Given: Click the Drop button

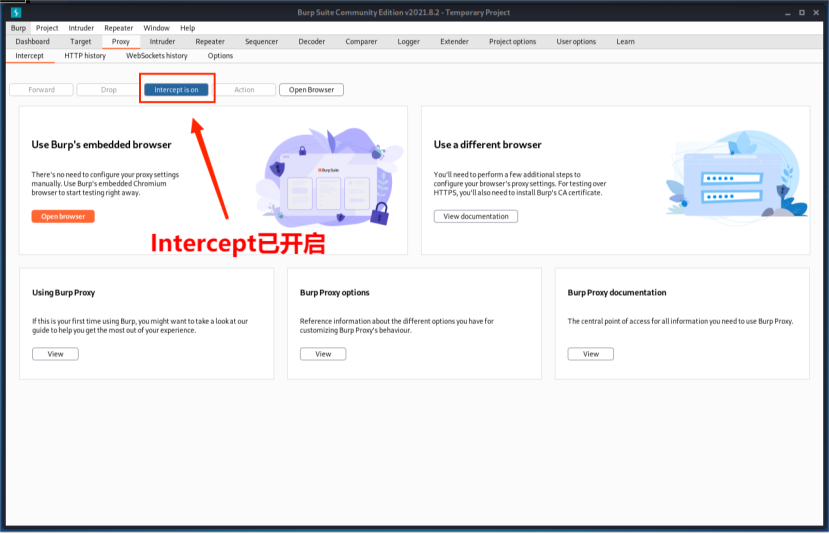Looking at the screenshot, I should tap(108, 90).
